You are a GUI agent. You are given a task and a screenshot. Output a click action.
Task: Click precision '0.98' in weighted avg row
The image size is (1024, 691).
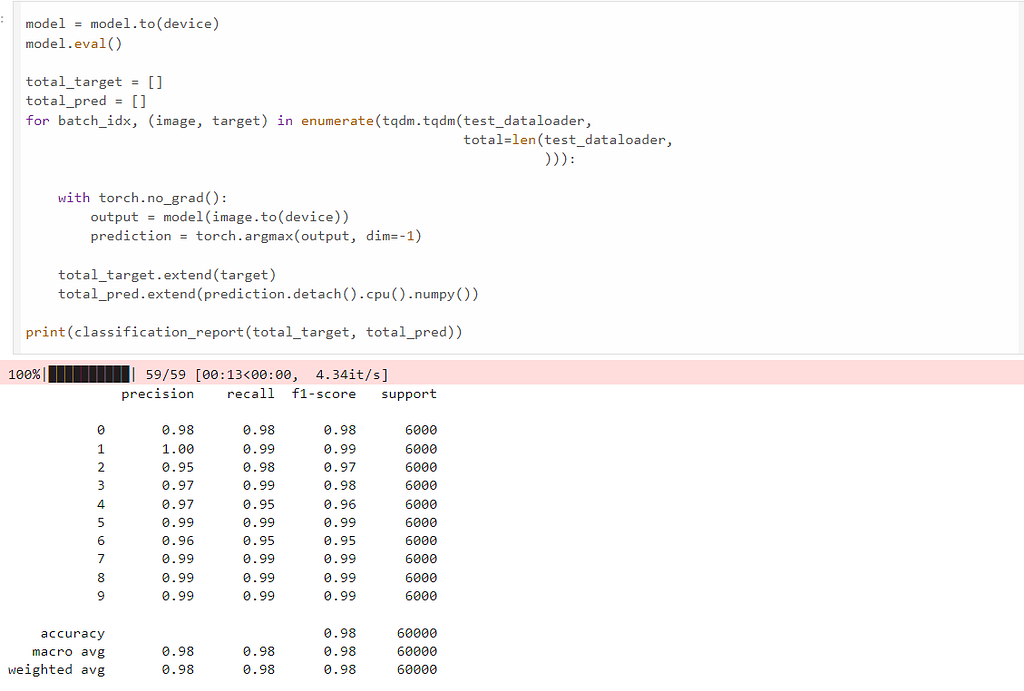pyautogui.click(x=178, y=669)
